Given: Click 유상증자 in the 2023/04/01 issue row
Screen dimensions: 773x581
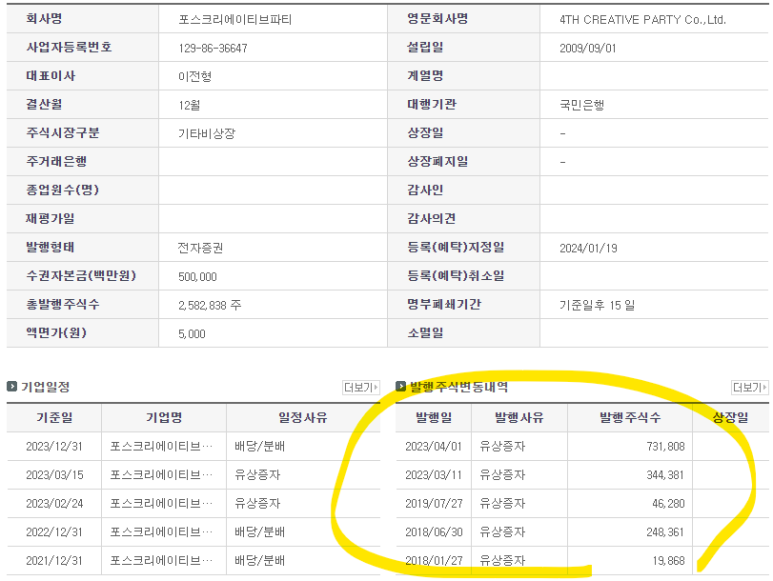Looking at the screenshot, I should pos(502,446).
